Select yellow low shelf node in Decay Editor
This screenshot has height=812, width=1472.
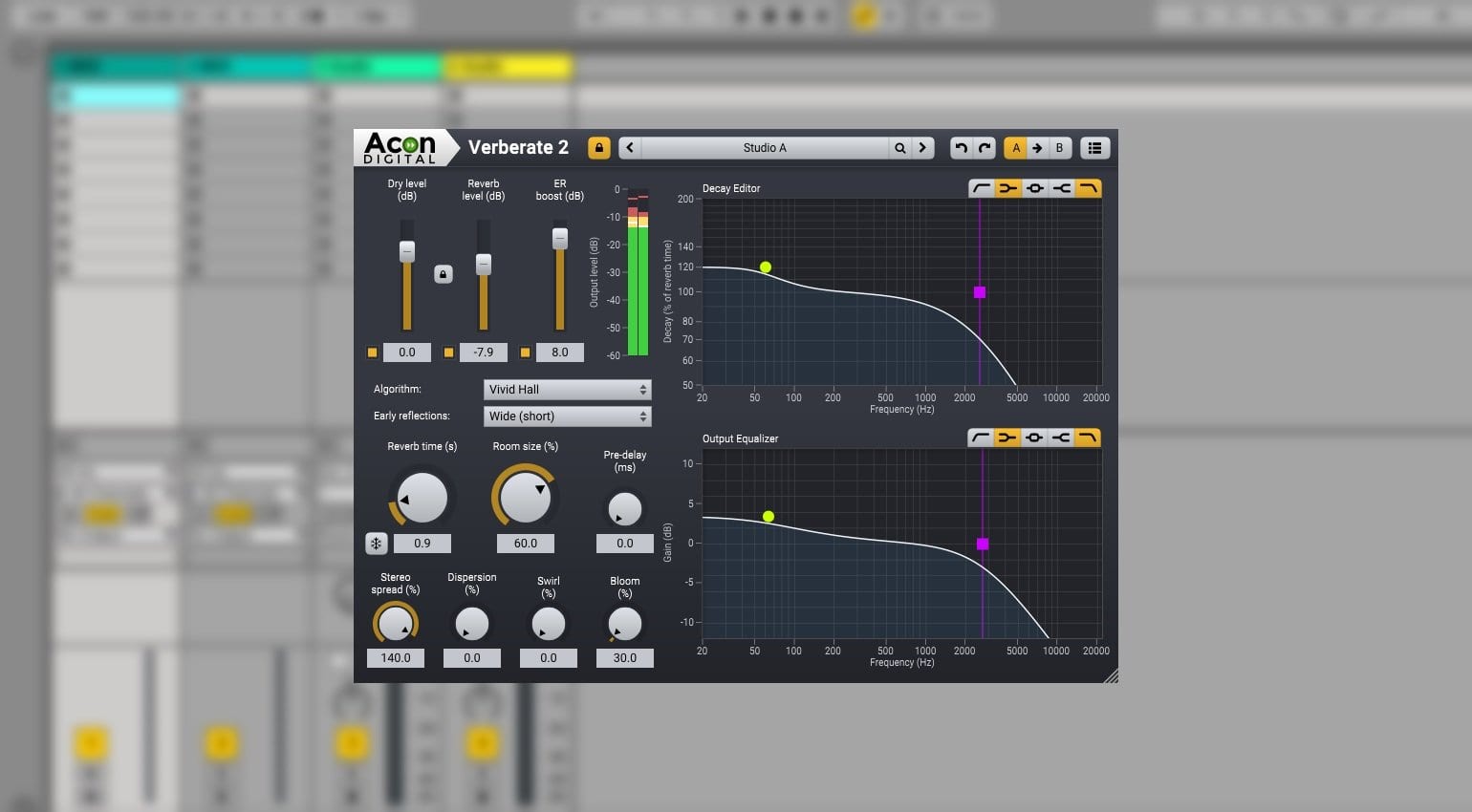point(766,267)
